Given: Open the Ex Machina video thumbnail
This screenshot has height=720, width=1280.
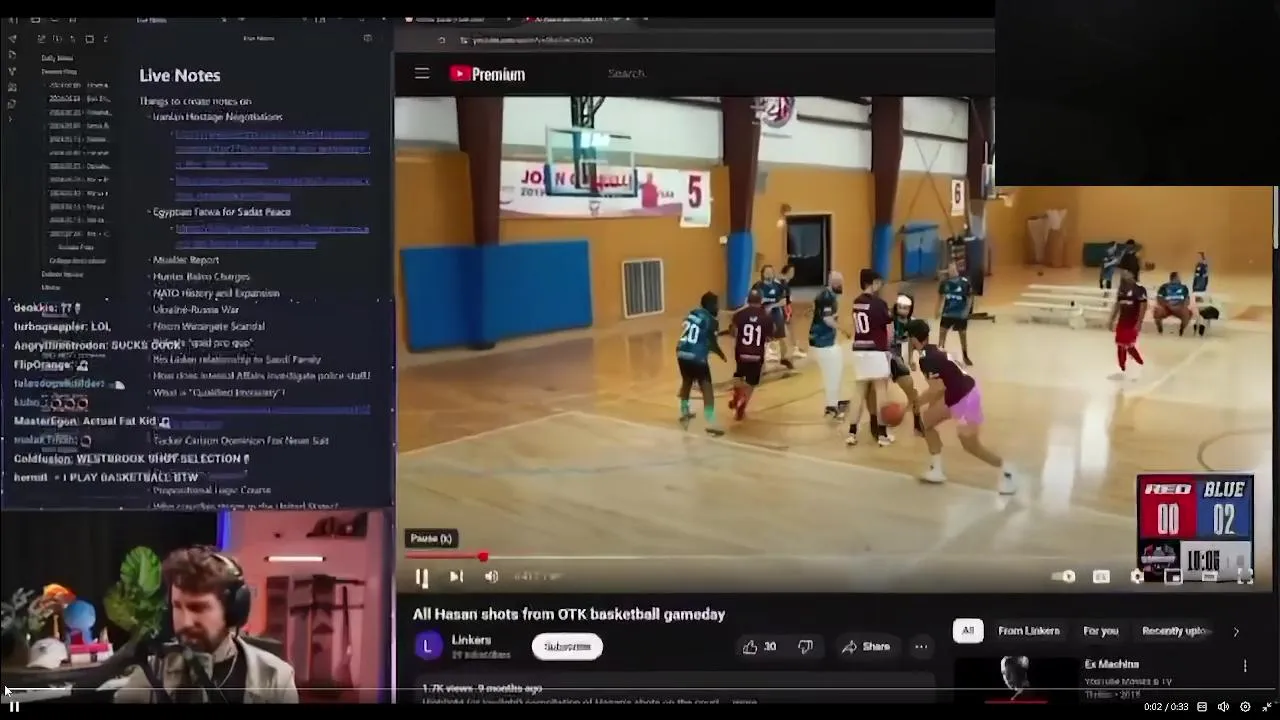Looking at the screenshot, I should pos(1014,678).
